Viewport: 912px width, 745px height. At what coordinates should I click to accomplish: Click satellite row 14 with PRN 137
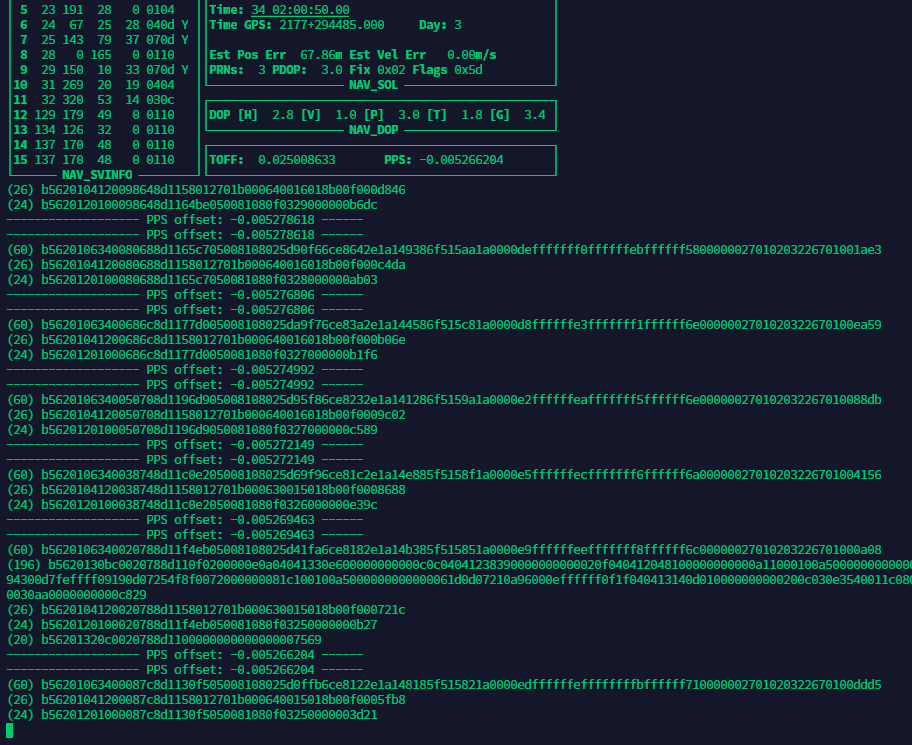[x=94, y=145]
